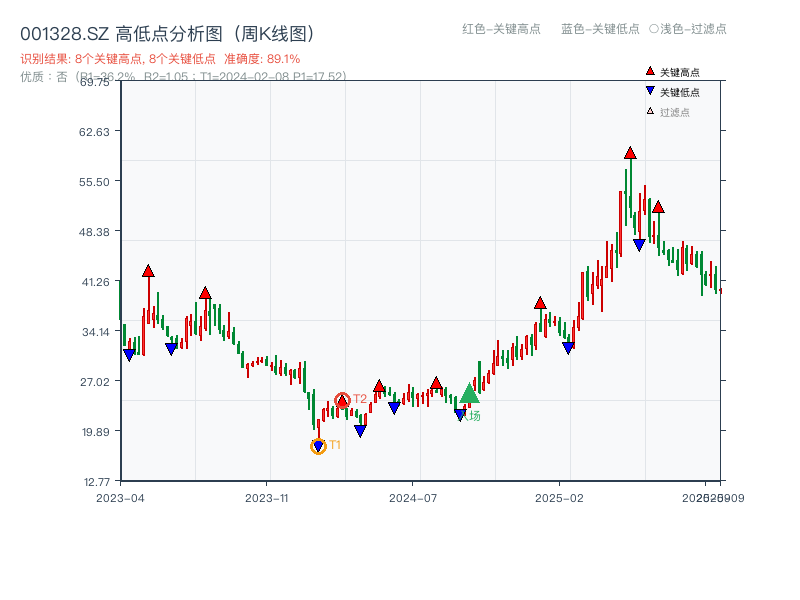Click the blue key-low triangle right of the entry marker
This screenshot has width=800, height=600.
[460, 413]
